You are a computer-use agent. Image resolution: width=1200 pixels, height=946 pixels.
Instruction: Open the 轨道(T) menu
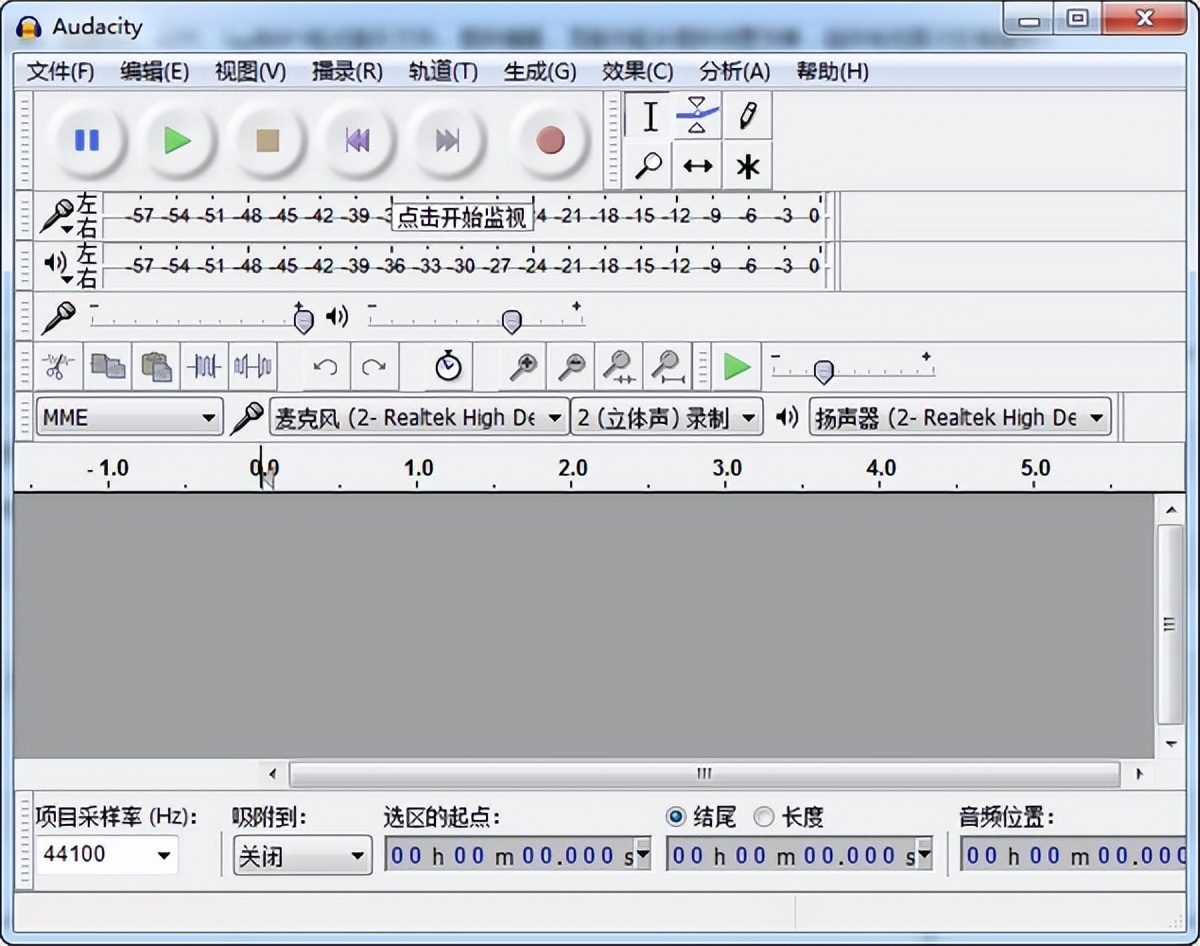tap(442, 71)
